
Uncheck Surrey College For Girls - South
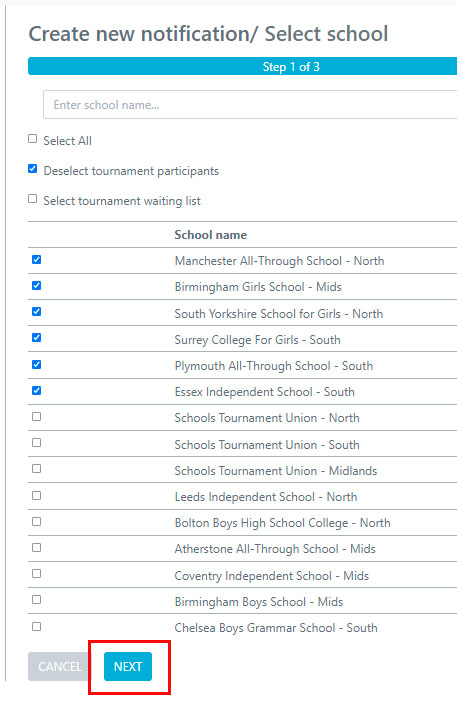pyautogui.click(x=37, y=338)
